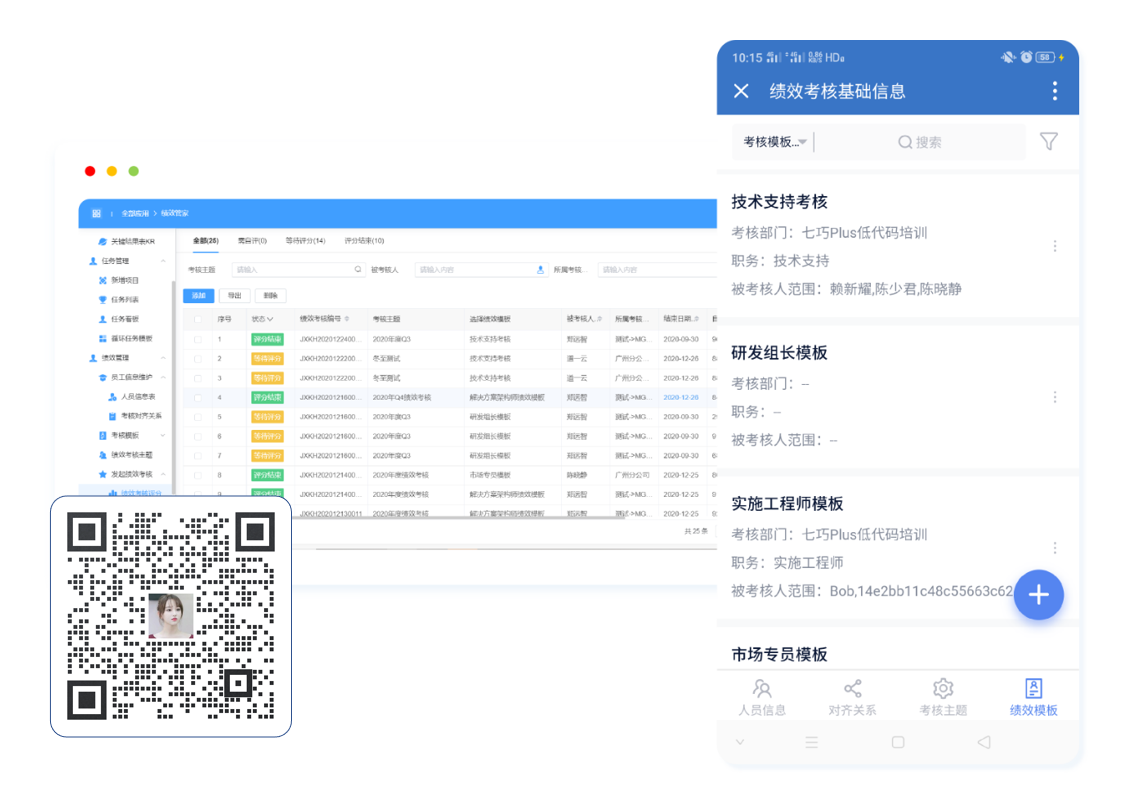Focus the mobile 搜索 search field
Viewport: 1130px width, 801px height.
tap(920, 142)
